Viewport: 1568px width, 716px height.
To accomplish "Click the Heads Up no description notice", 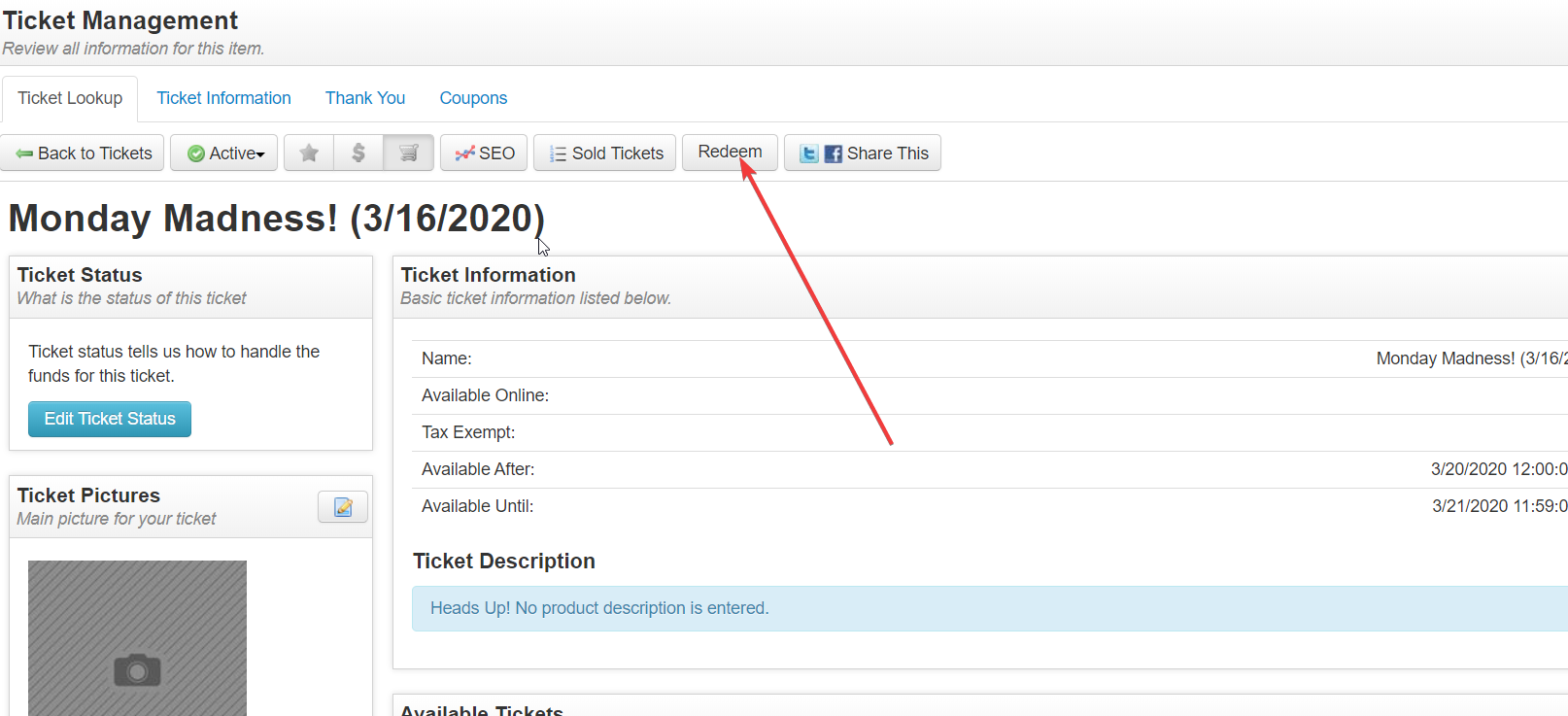I will [x=599, y=608].
